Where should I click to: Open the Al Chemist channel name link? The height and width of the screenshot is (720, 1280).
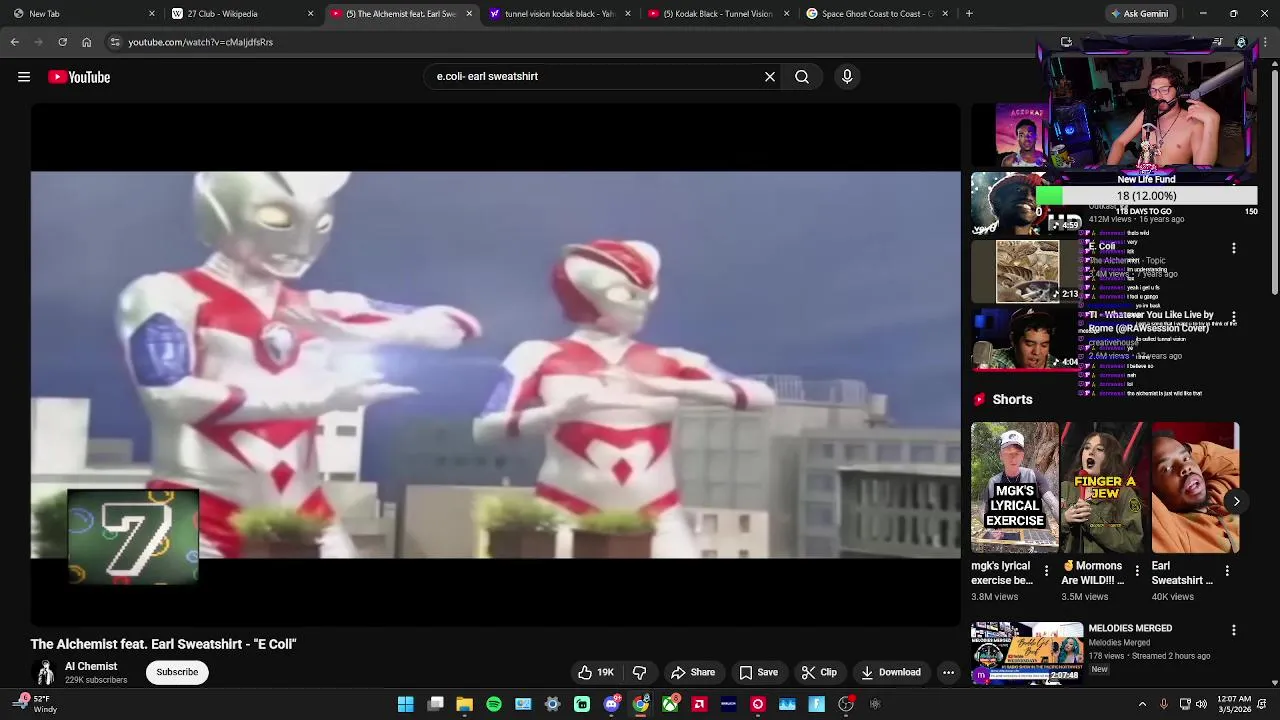click(91, 666)
